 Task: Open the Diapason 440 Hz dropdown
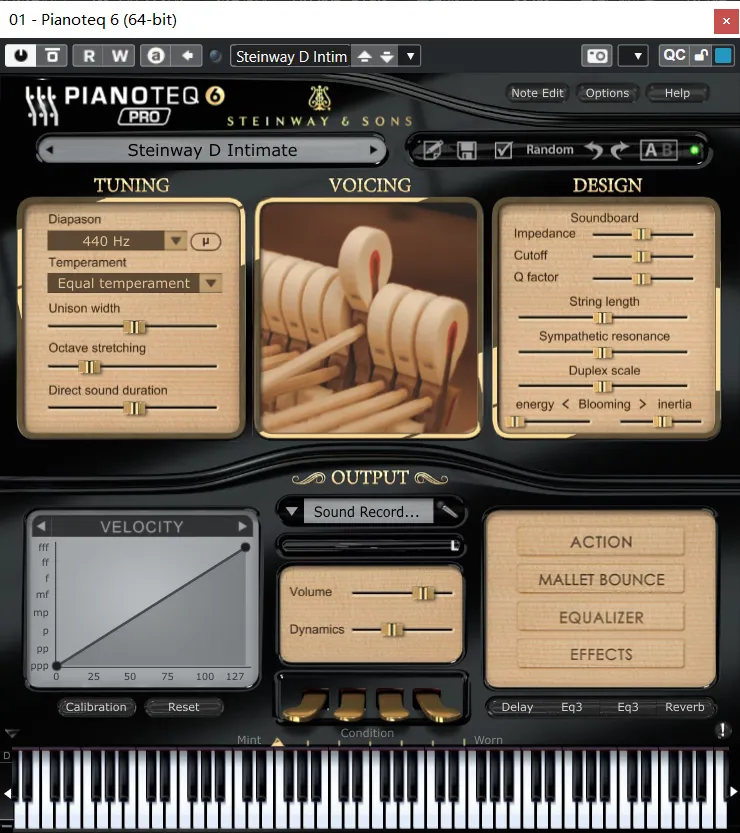click(x=117, y=241)
